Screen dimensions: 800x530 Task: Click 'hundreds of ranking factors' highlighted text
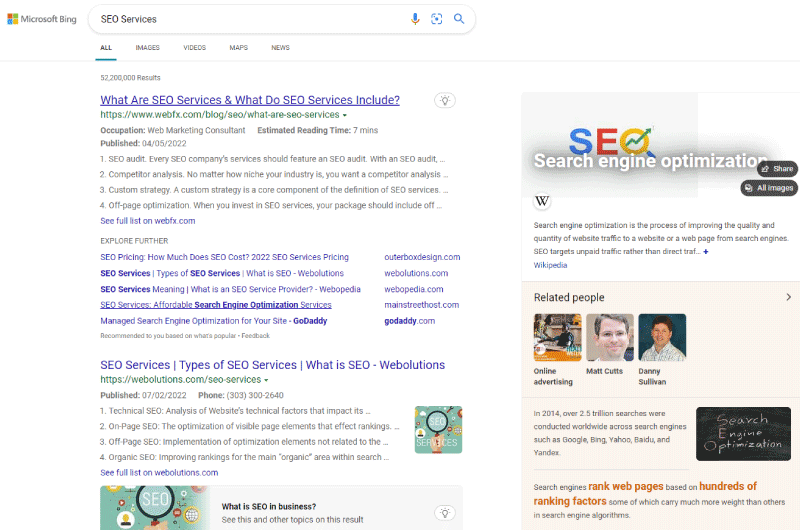click(x=645, y=494)
